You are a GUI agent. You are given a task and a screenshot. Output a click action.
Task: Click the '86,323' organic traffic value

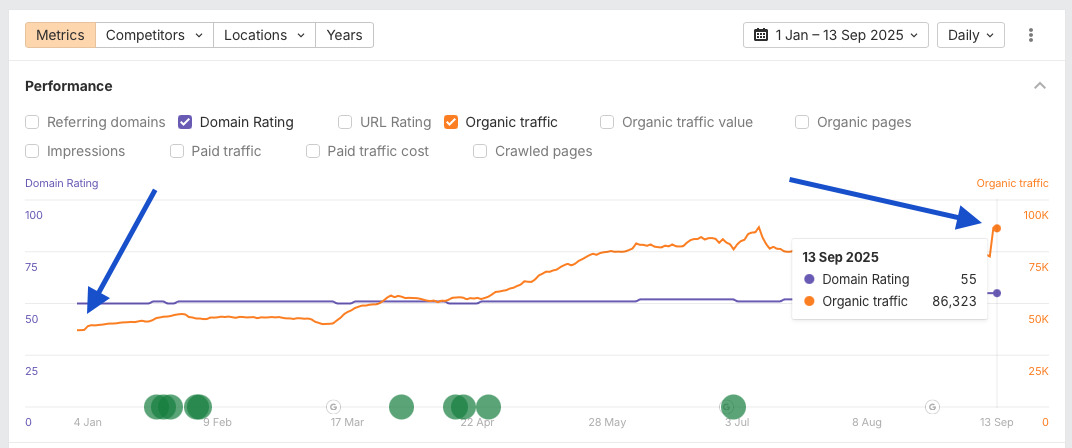coord(954,301)
